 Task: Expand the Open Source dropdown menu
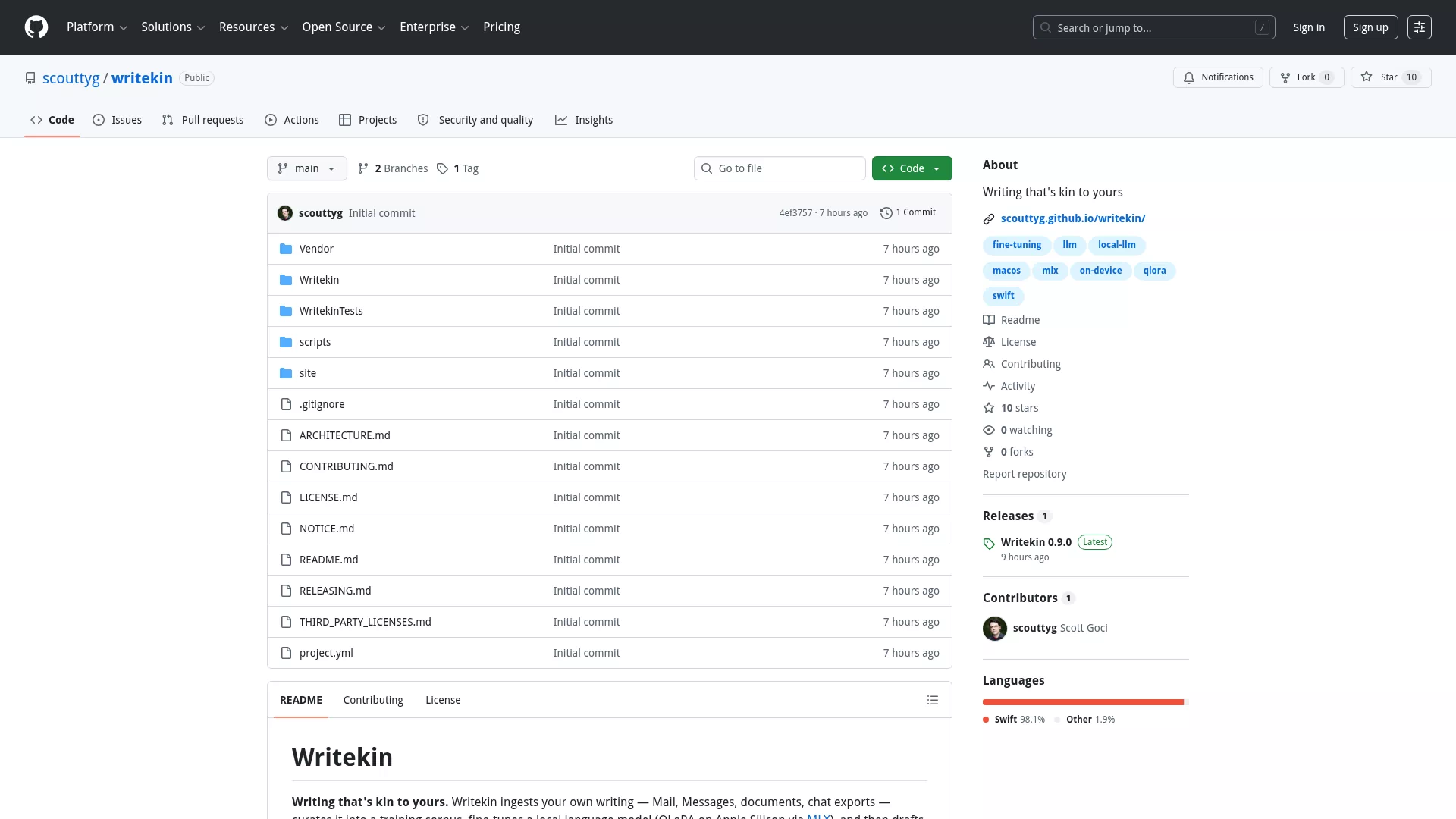point(344,27)
